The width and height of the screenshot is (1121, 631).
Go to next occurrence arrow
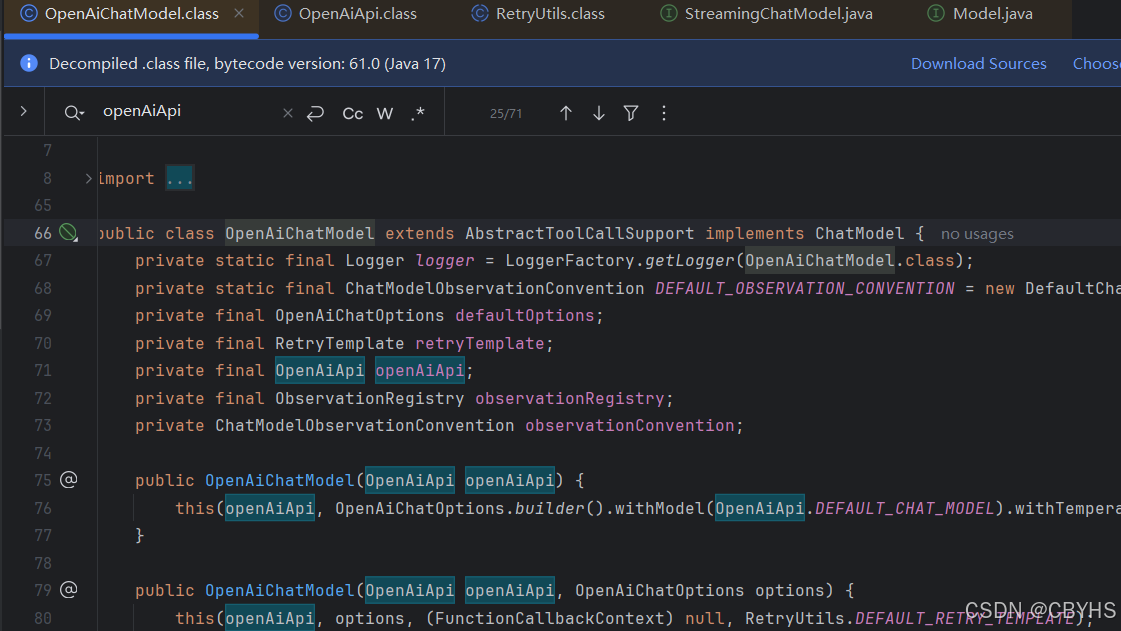[x=598, y=113]
